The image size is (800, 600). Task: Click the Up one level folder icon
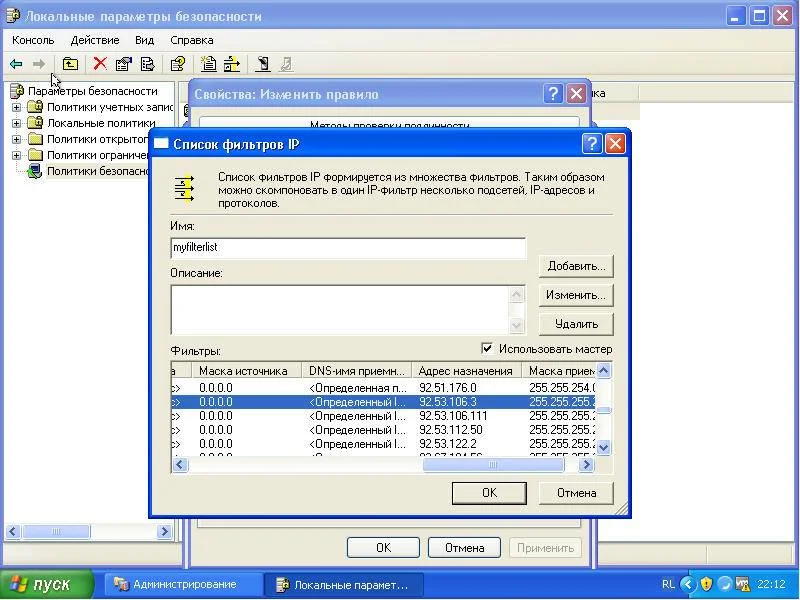pos(70,64)
